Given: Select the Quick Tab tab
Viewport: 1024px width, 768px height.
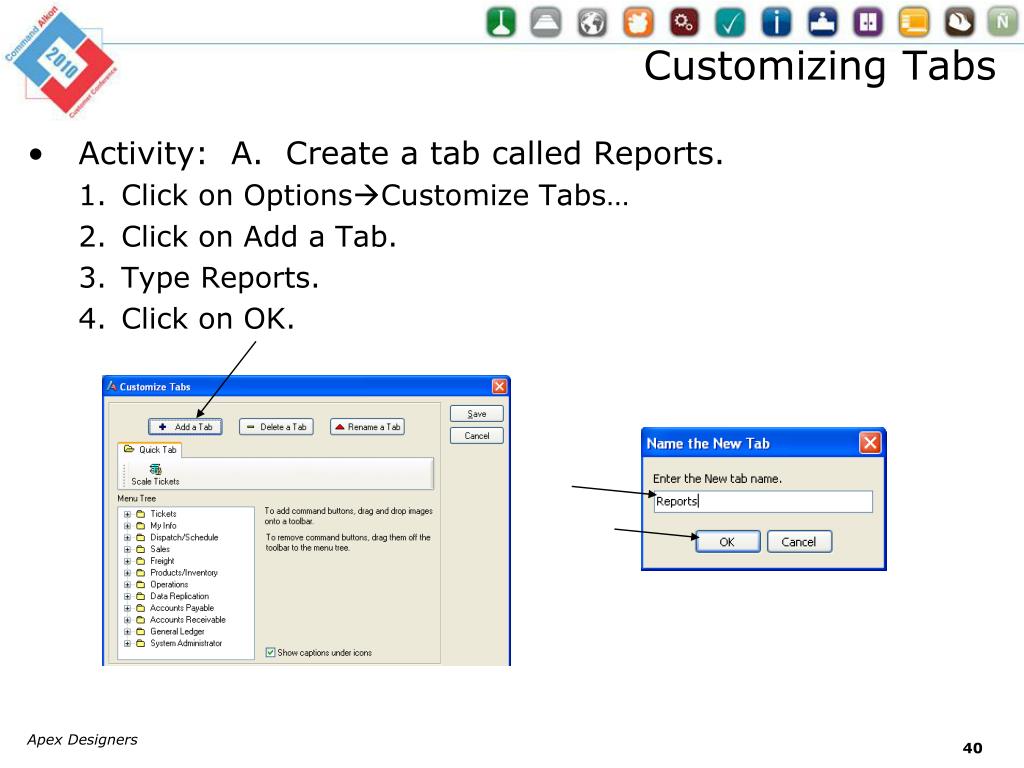Looking at the screenshot, I should click(150, 449).
